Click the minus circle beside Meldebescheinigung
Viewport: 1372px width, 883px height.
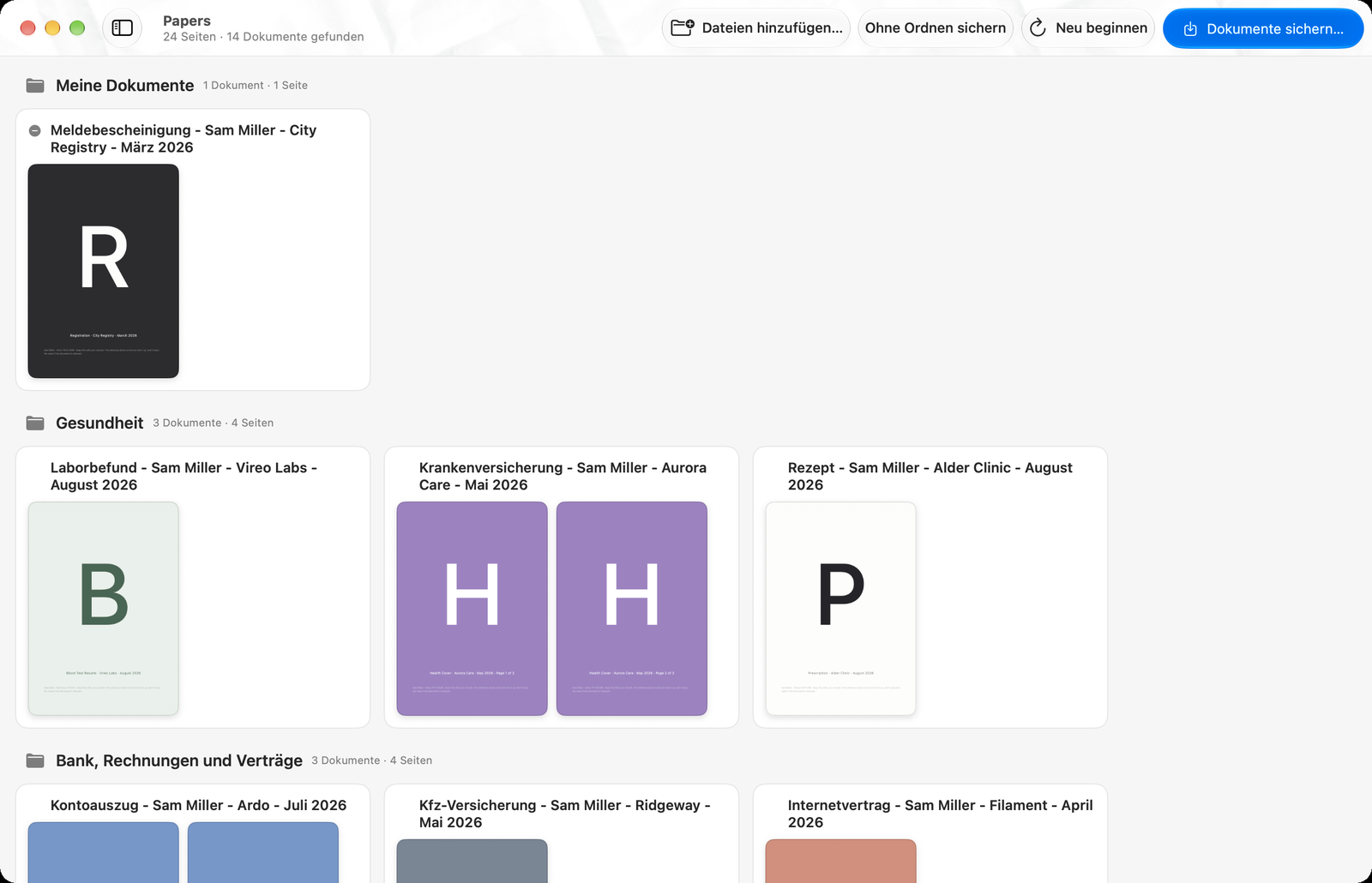pyautogui.click(x=35, y=131)
